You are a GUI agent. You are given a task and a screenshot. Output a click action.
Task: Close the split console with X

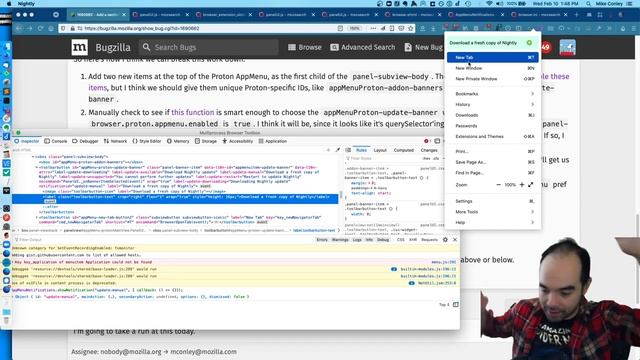(455, 240)
